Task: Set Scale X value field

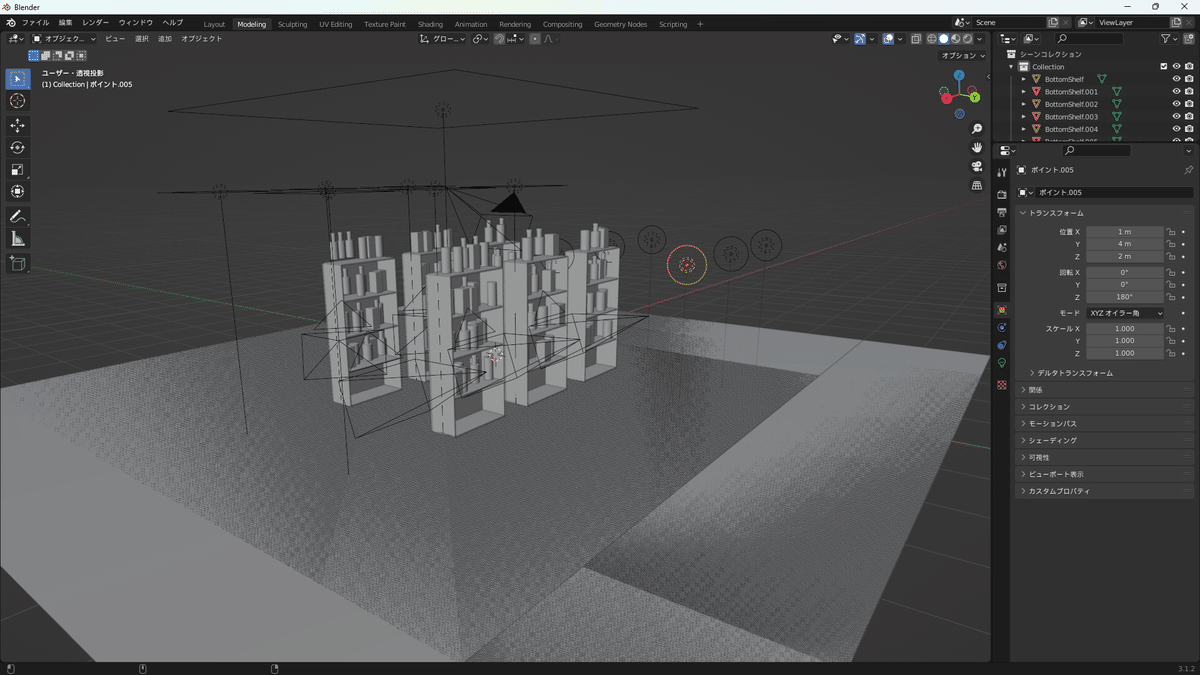Action: 1124,328
